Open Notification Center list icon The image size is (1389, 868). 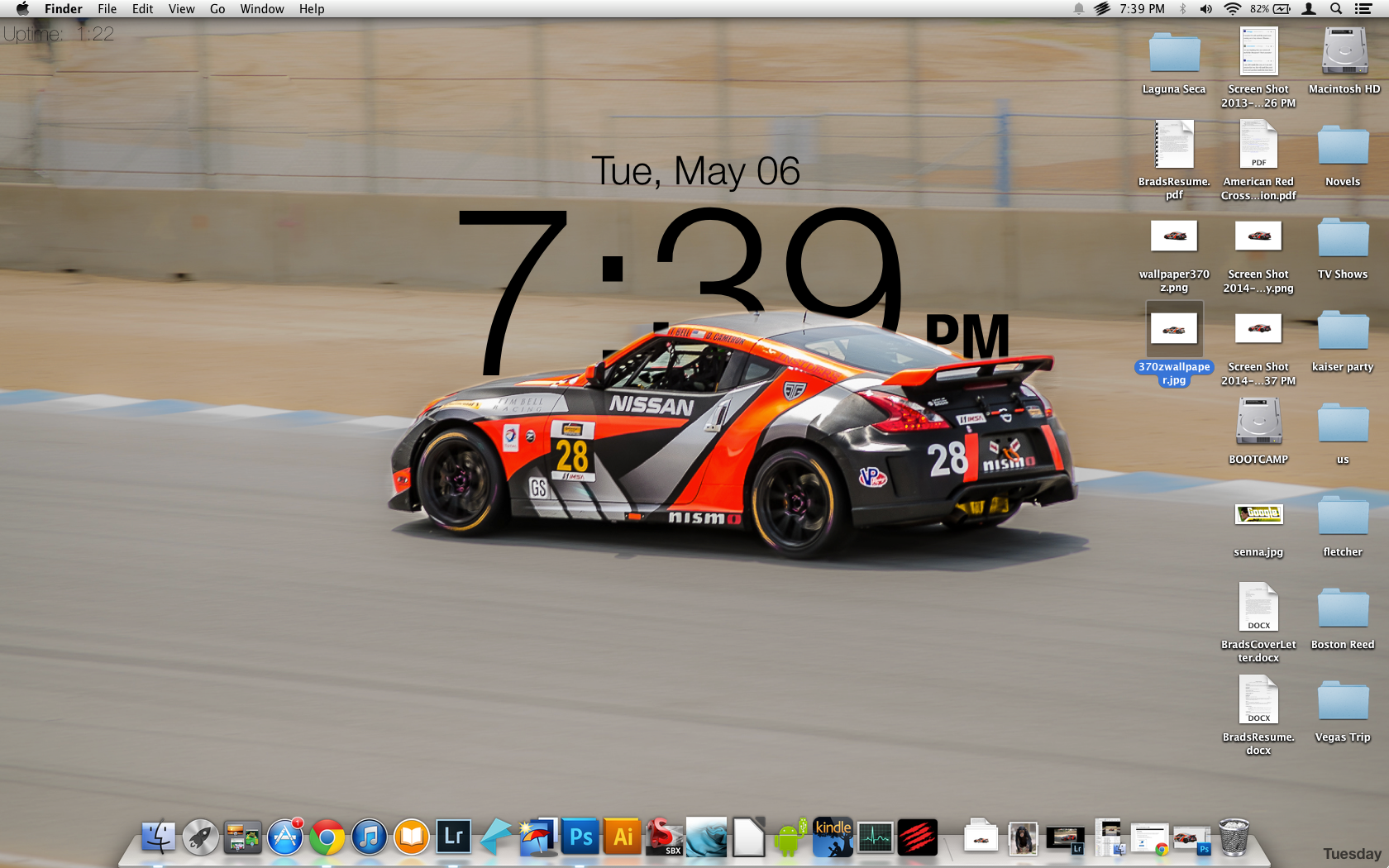point(1363,9)
